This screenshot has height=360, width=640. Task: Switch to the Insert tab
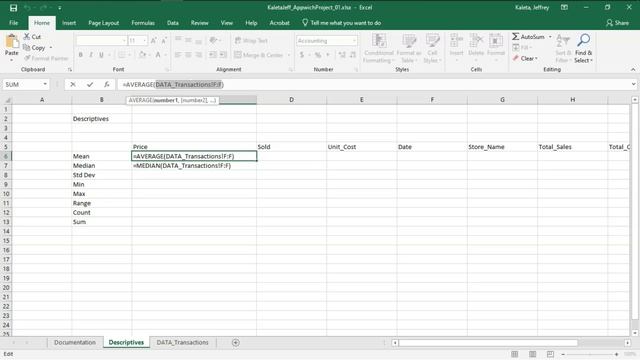69,23
